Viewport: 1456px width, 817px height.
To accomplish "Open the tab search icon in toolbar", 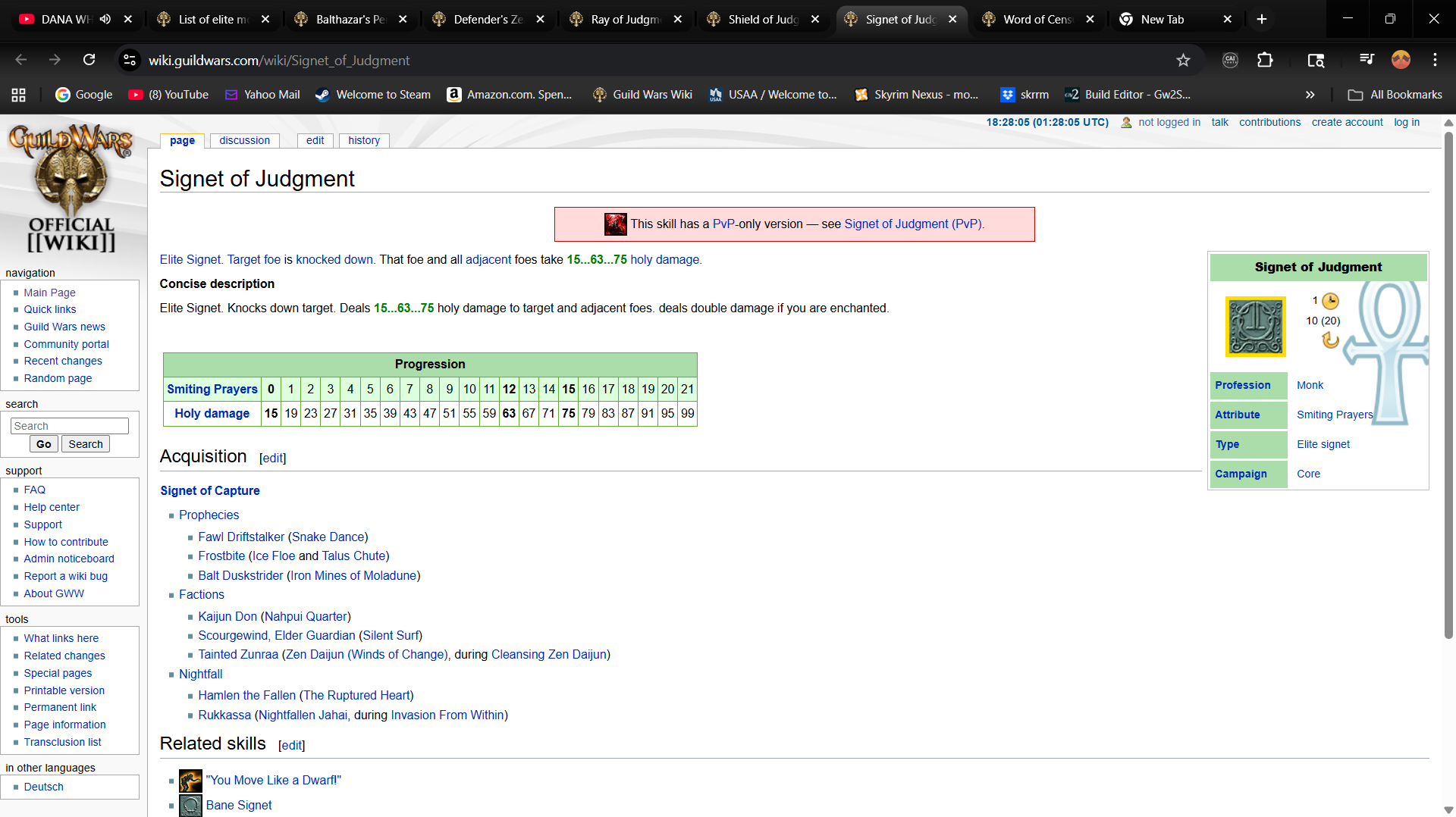I will click(1316, 60).
